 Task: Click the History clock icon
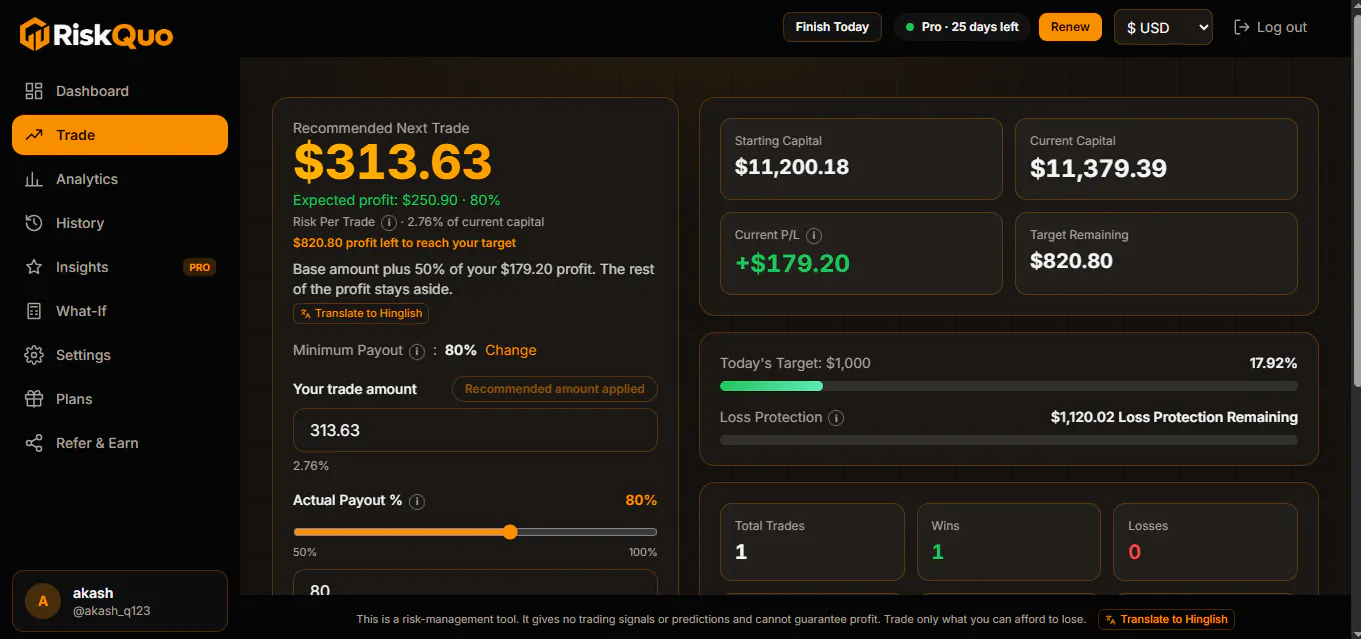point(34,223)
